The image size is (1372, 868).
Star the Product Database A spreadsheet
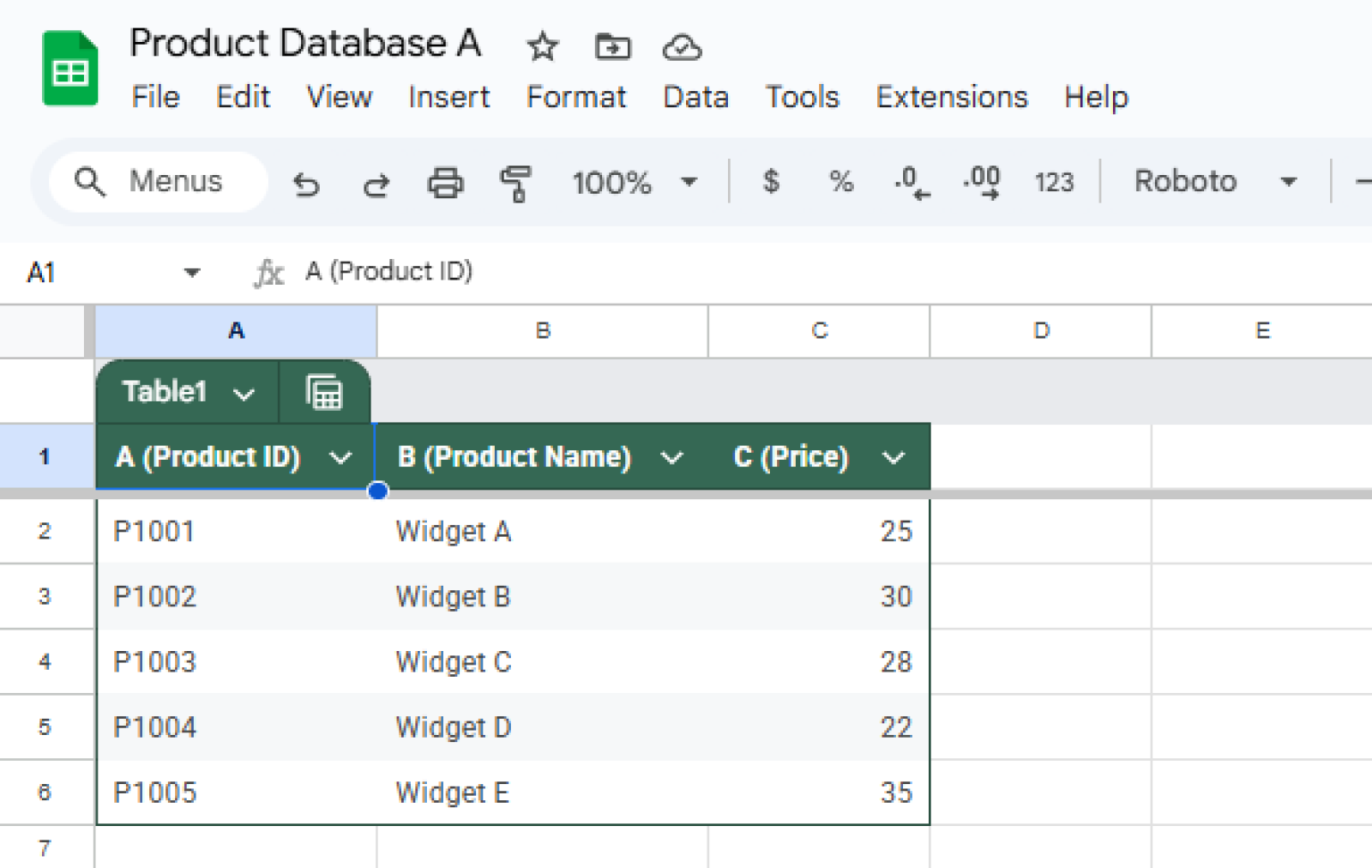pos(541,46)
